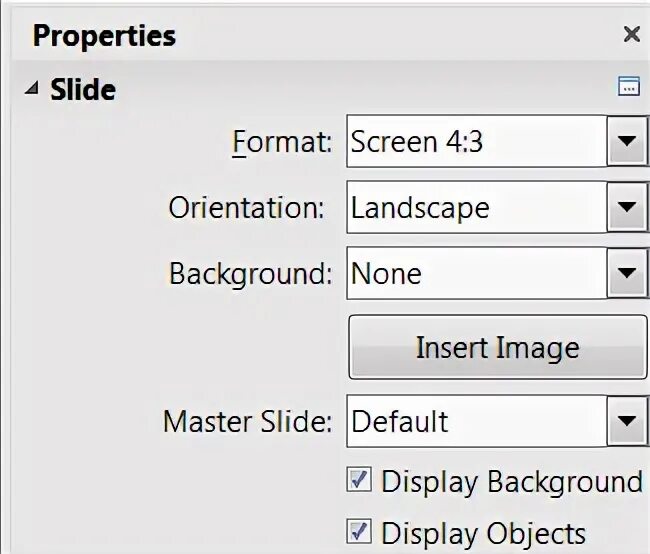Expand the Orientation dropdown arrow

[626, 208]
